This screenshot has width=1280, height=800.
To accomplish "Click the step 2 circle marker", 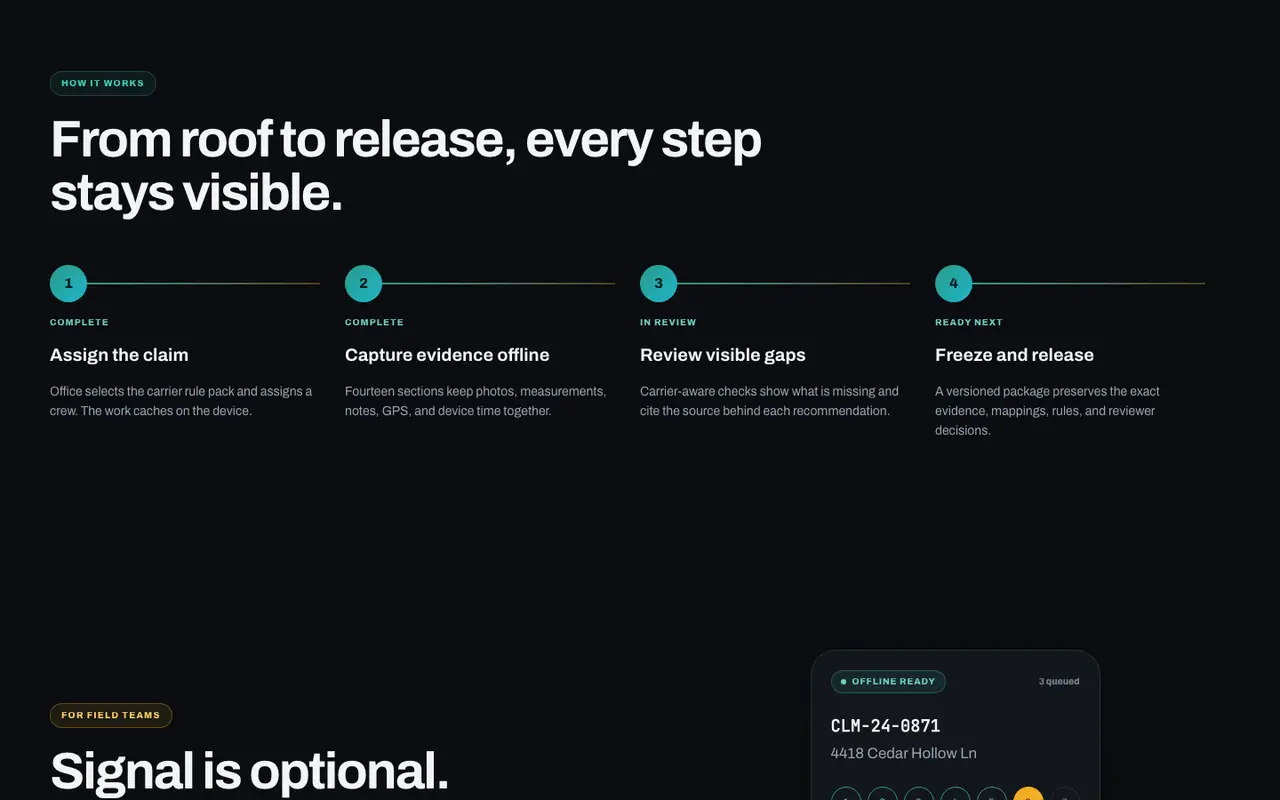I will 363,283.
